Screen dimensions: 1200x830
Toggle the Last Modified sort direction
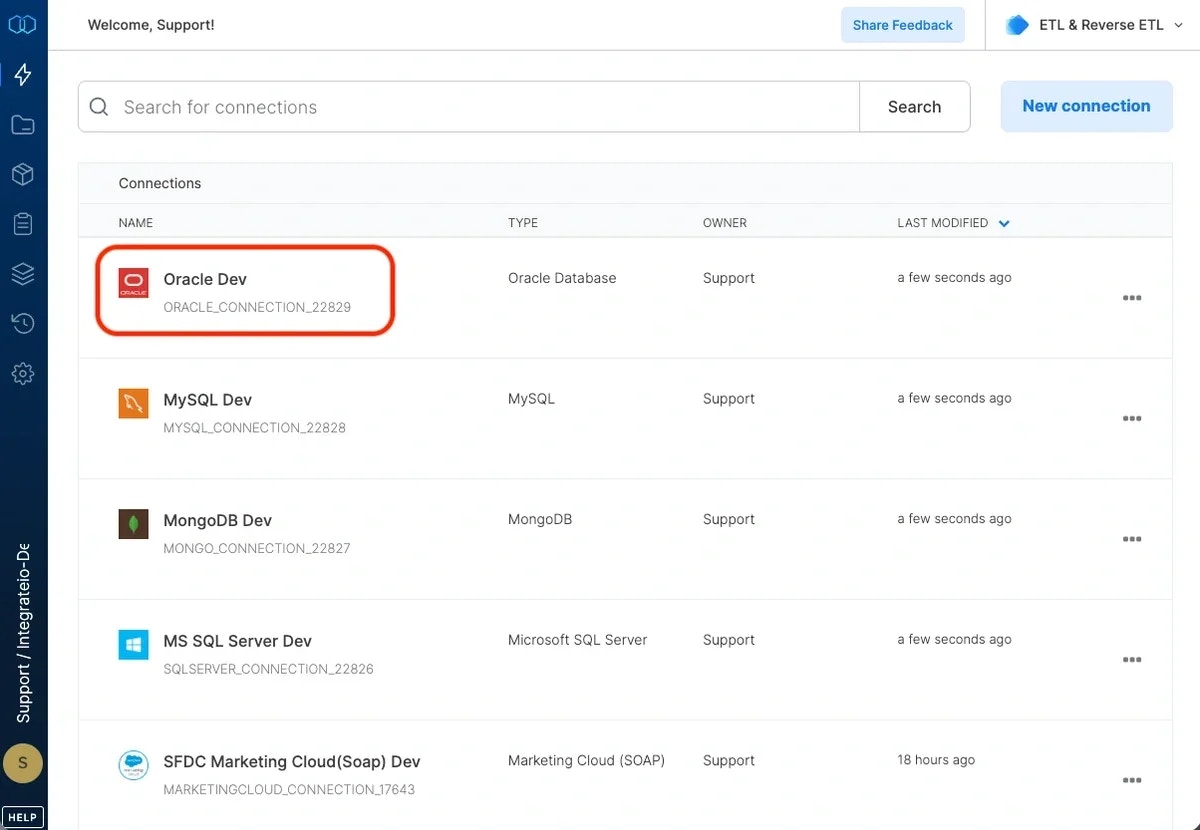[1004, 223]
